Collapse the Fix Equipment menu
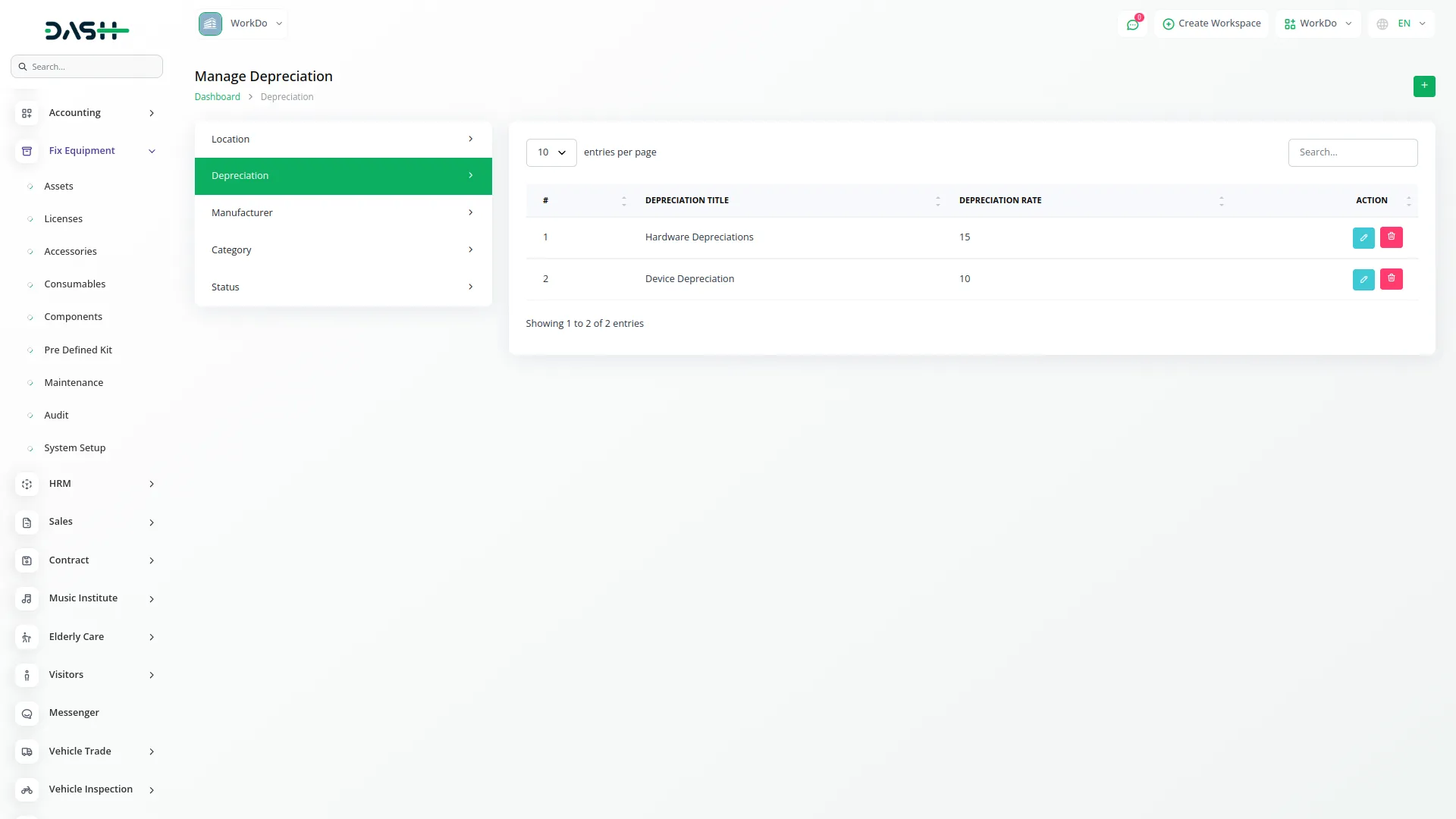1456x819 pixels. 152,151
